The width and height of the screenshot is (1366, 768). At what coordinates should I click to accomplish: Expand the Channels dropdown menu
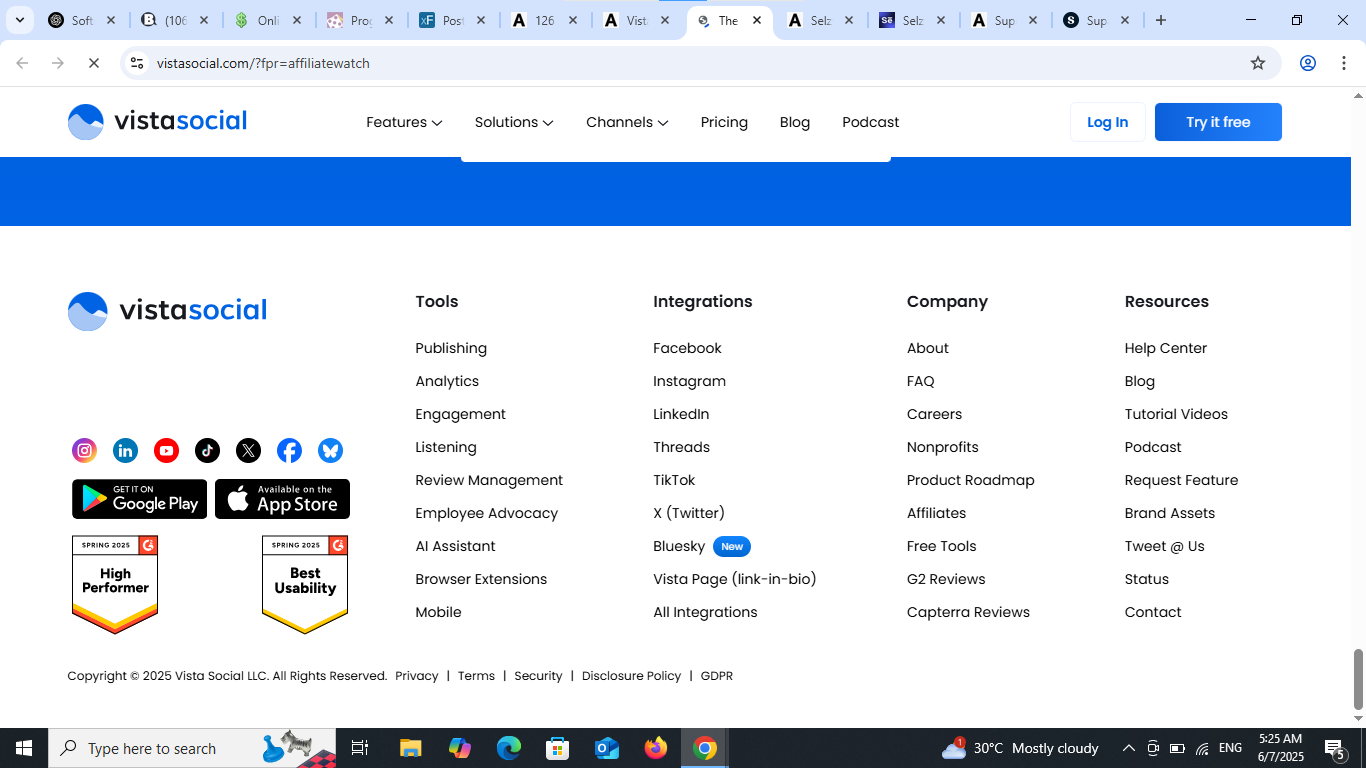pyautogui.click(x=627, y=122)
